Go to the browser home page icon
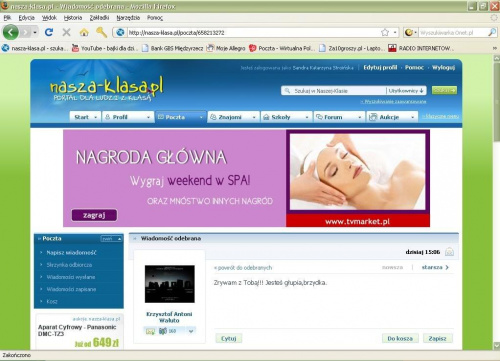Image resolution: width=500 pixels, height=361 pixels. [x=84, y=32]
